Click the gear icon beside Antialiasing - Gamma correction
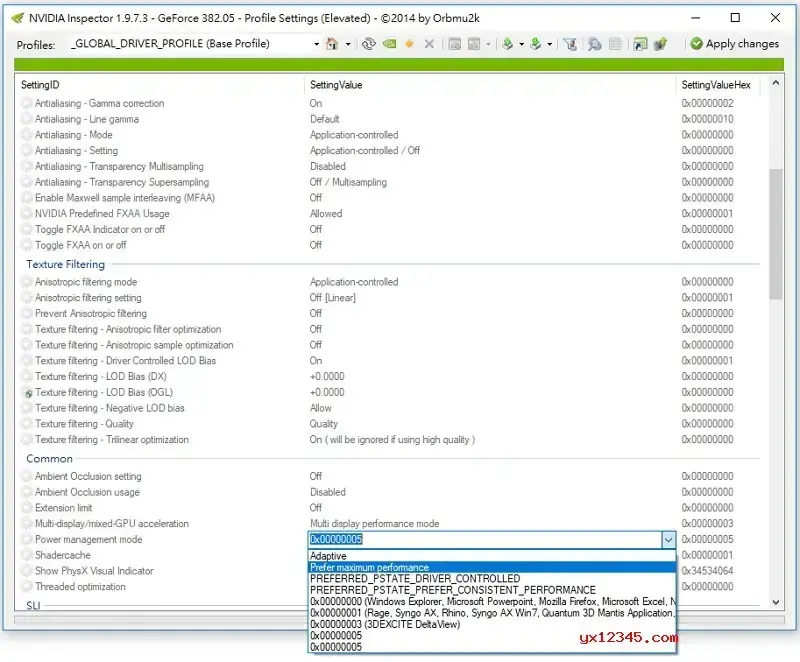The height and width of the screenshot is (662, 800). point(27,104)
